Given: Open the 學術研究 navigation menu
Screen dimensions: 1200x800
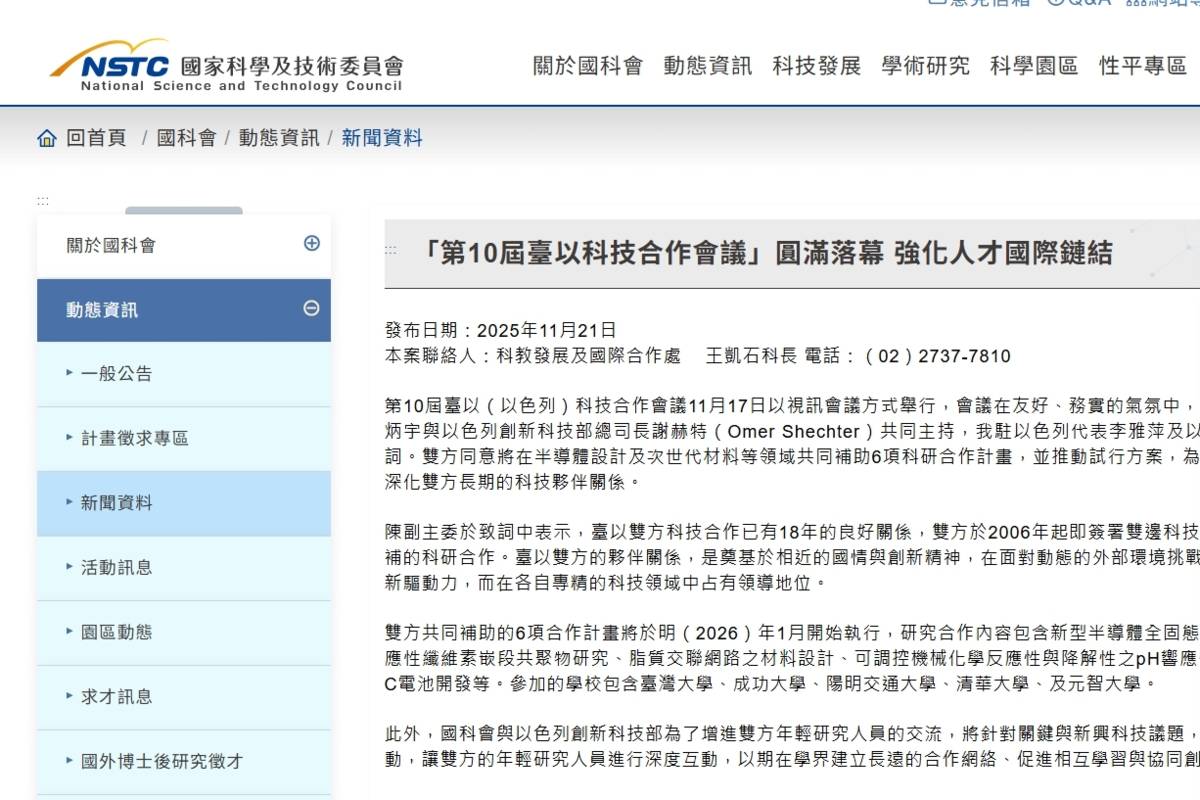Looking at the screenshot, I should tap(925, 66).
